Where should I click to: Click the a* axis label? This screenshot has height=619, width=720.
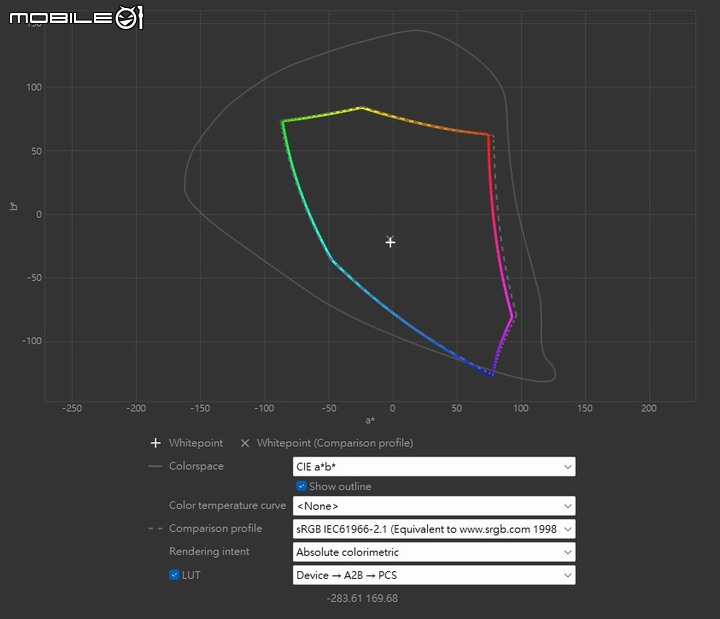[x=370, y=420]
